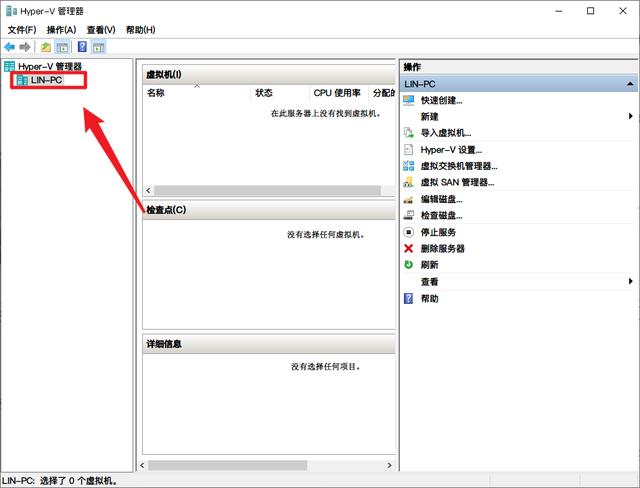This screenshot has width=640, height=488.
Task: Click the Forward arrow toolbar icon
Action: click(25, 47)
